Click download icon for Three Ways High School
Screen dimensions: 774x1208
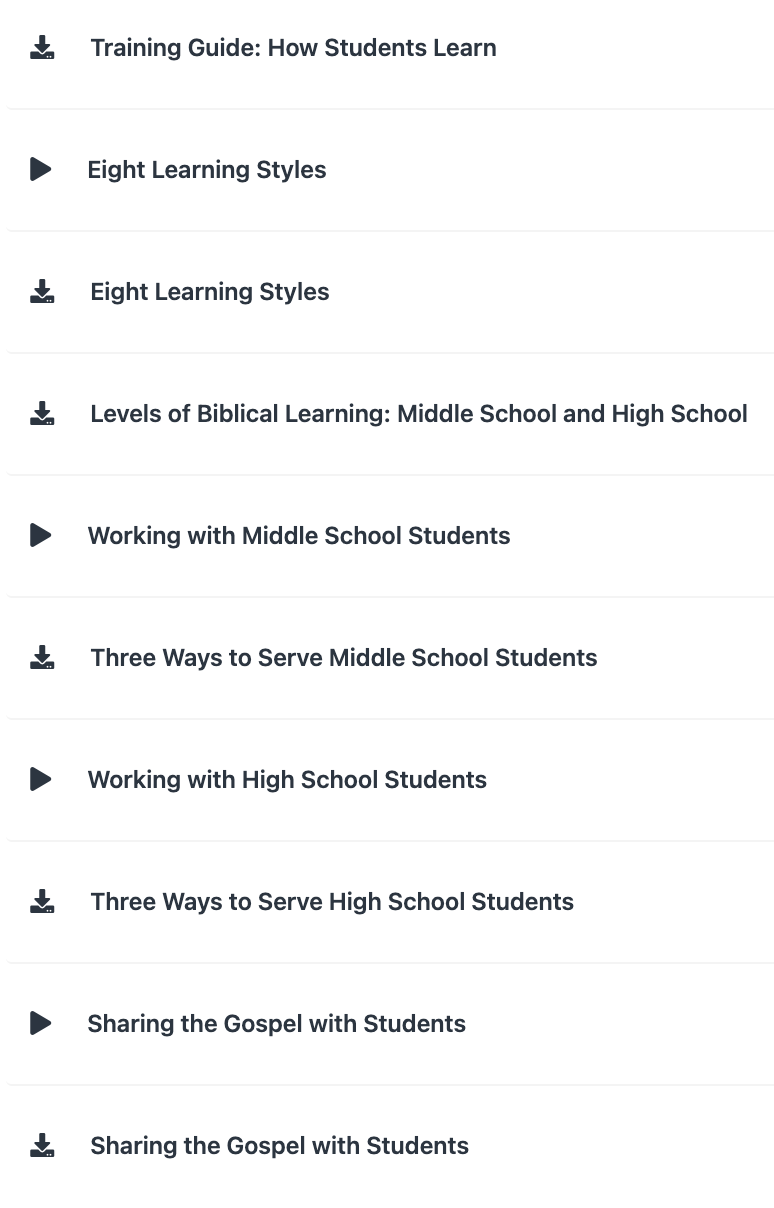point(42,902)
